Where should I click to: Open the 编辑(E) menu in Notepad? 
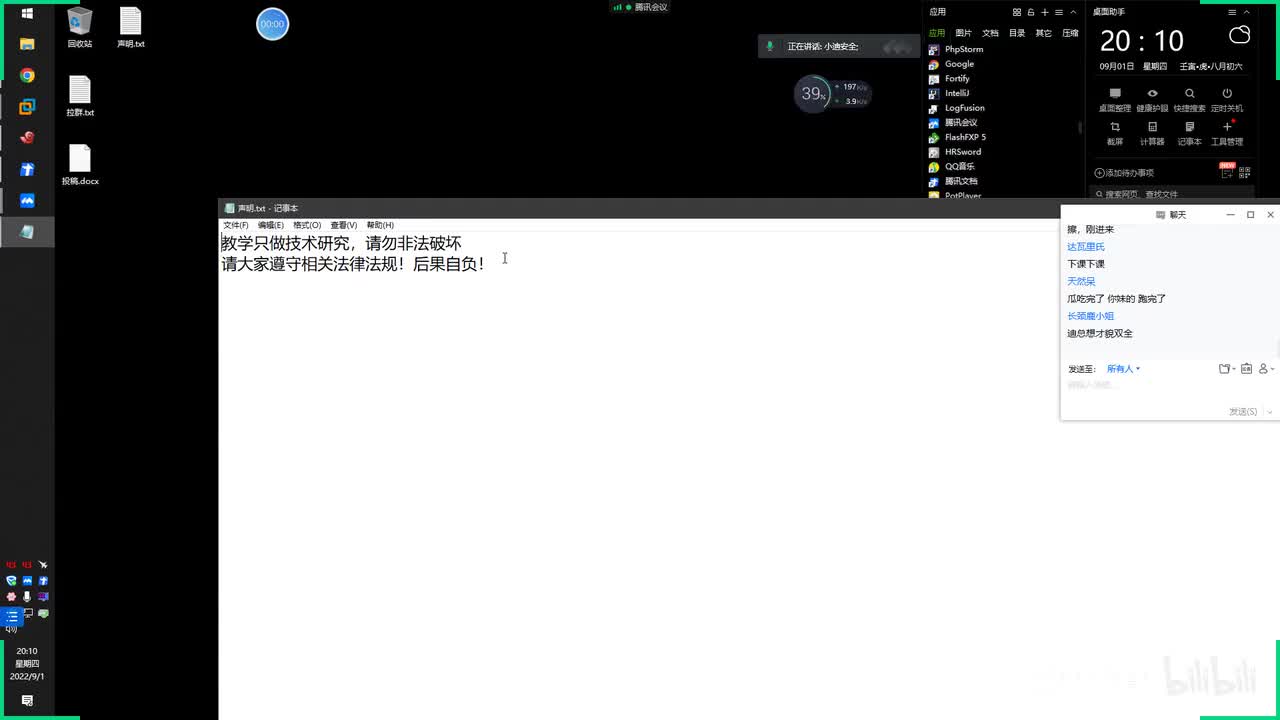(271, 225)
